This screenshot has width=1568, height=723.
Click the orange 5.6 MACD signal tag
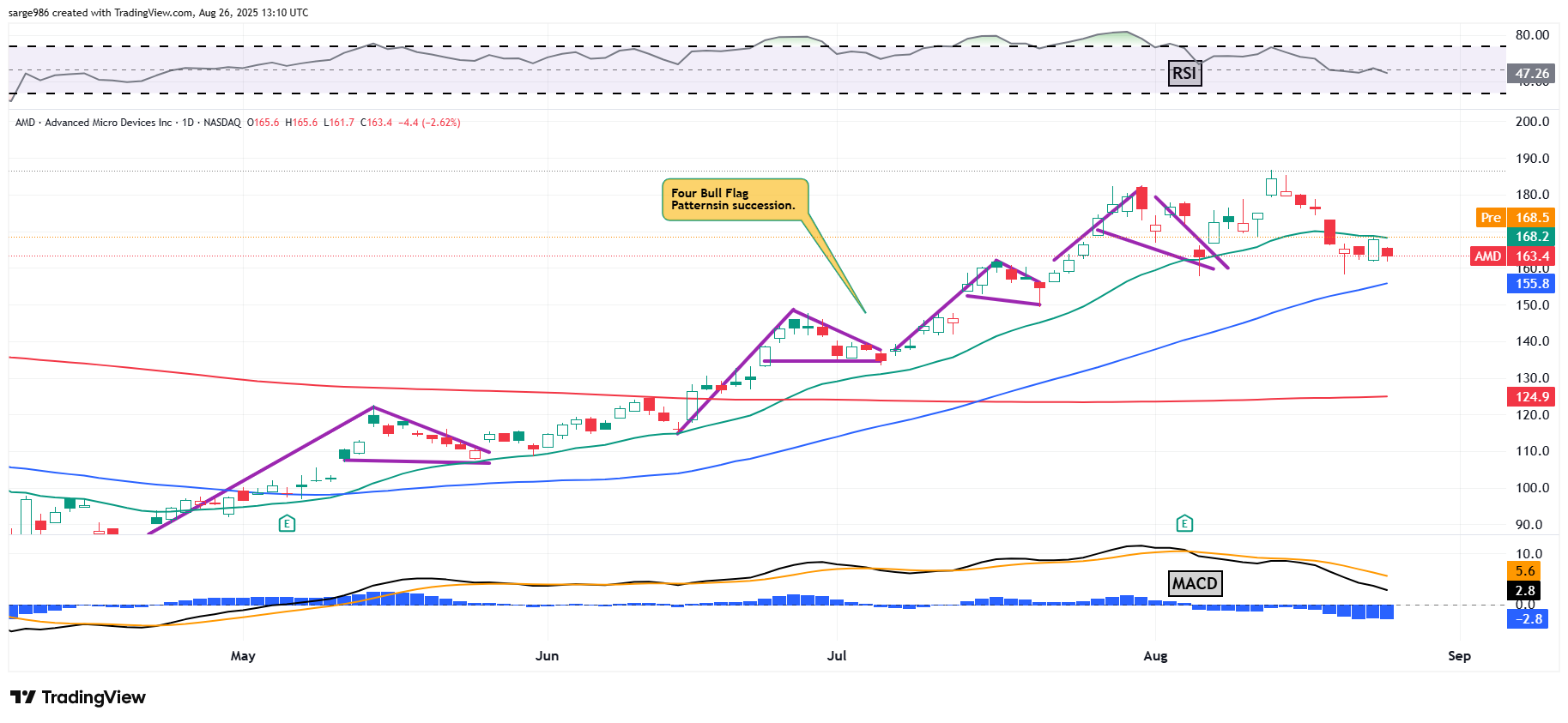click(x=1525, y=571)
